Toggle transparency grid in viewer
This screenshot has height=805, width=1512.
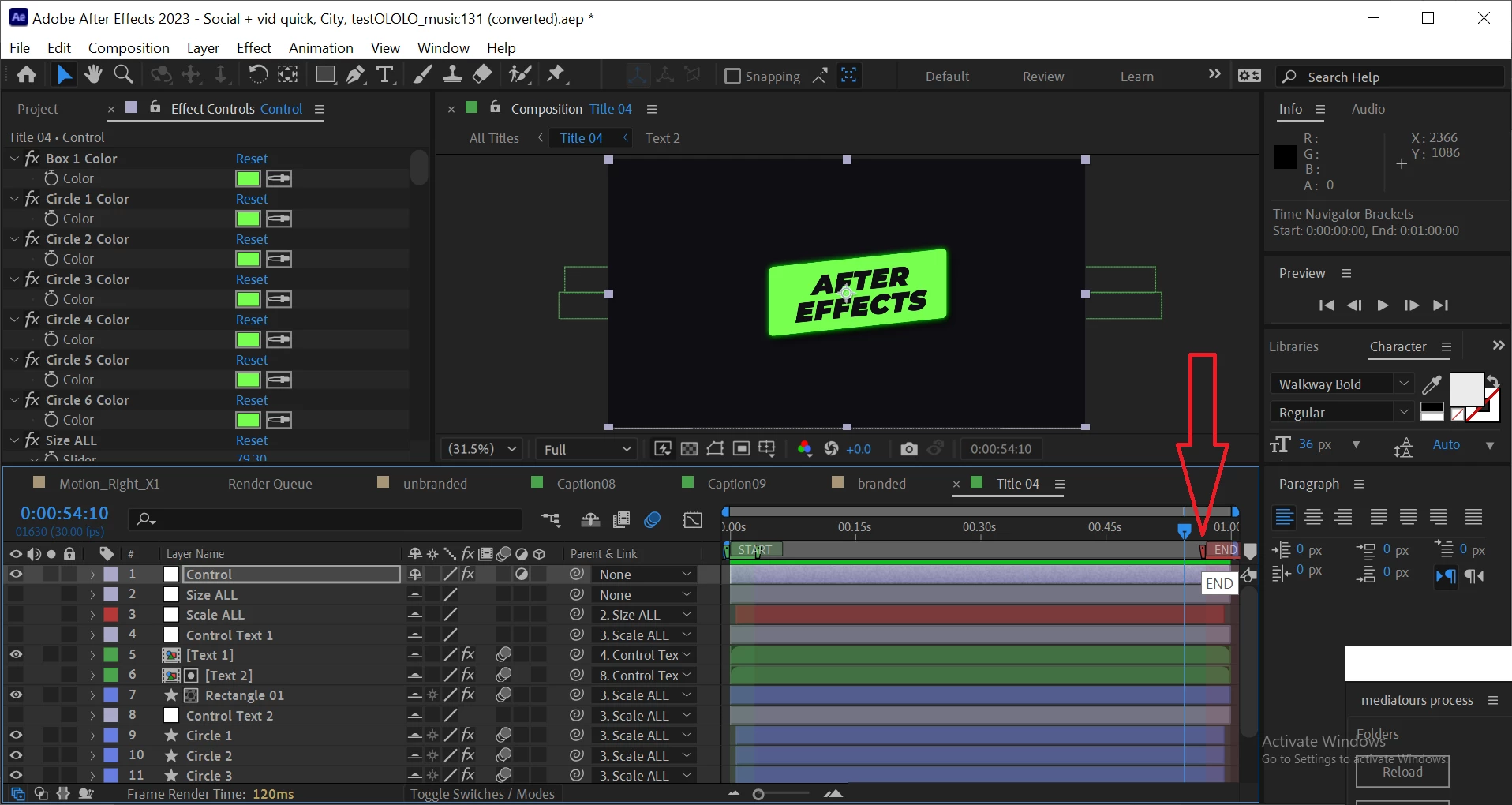[x=689, y=449]
